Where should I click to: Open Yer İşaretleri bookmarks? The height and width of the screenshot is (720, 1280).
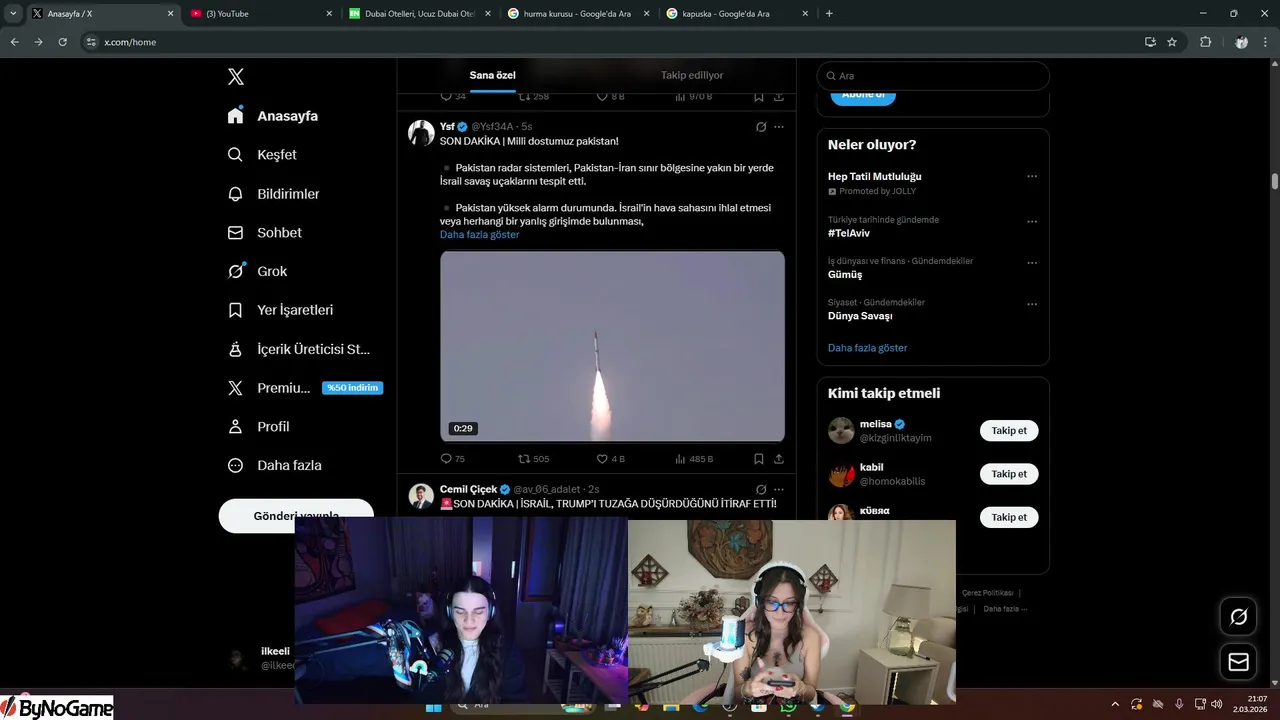pos(280,310)
